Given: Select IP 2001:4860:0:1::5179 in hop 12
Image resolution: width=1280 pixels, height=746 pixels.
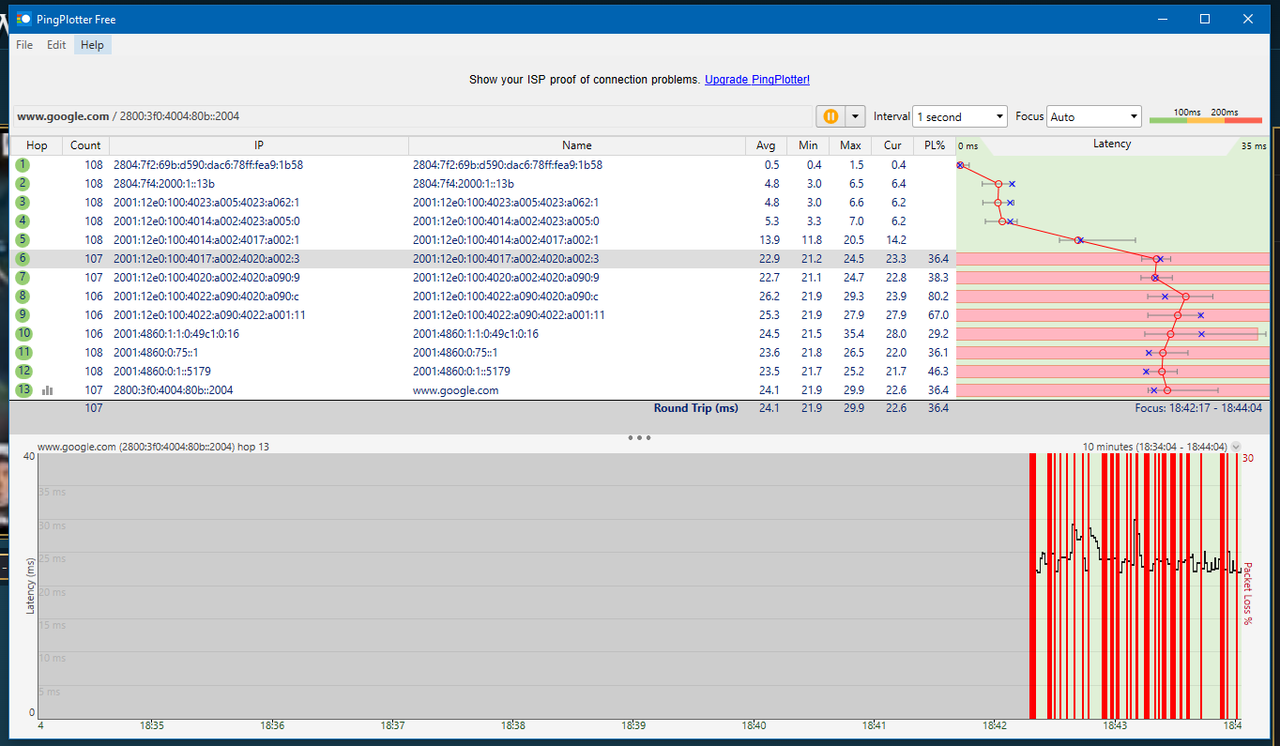Looking at the screenshot, I should (x=162, y=371).
